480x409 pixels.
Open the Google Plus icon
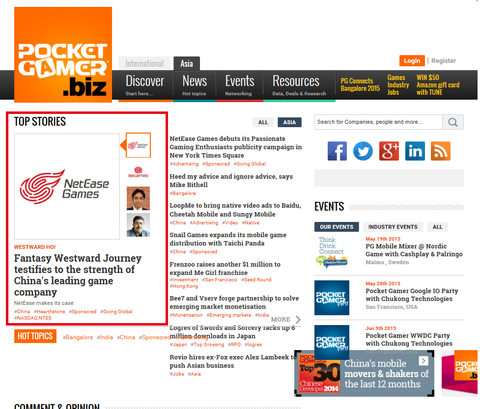pos(389,151)
